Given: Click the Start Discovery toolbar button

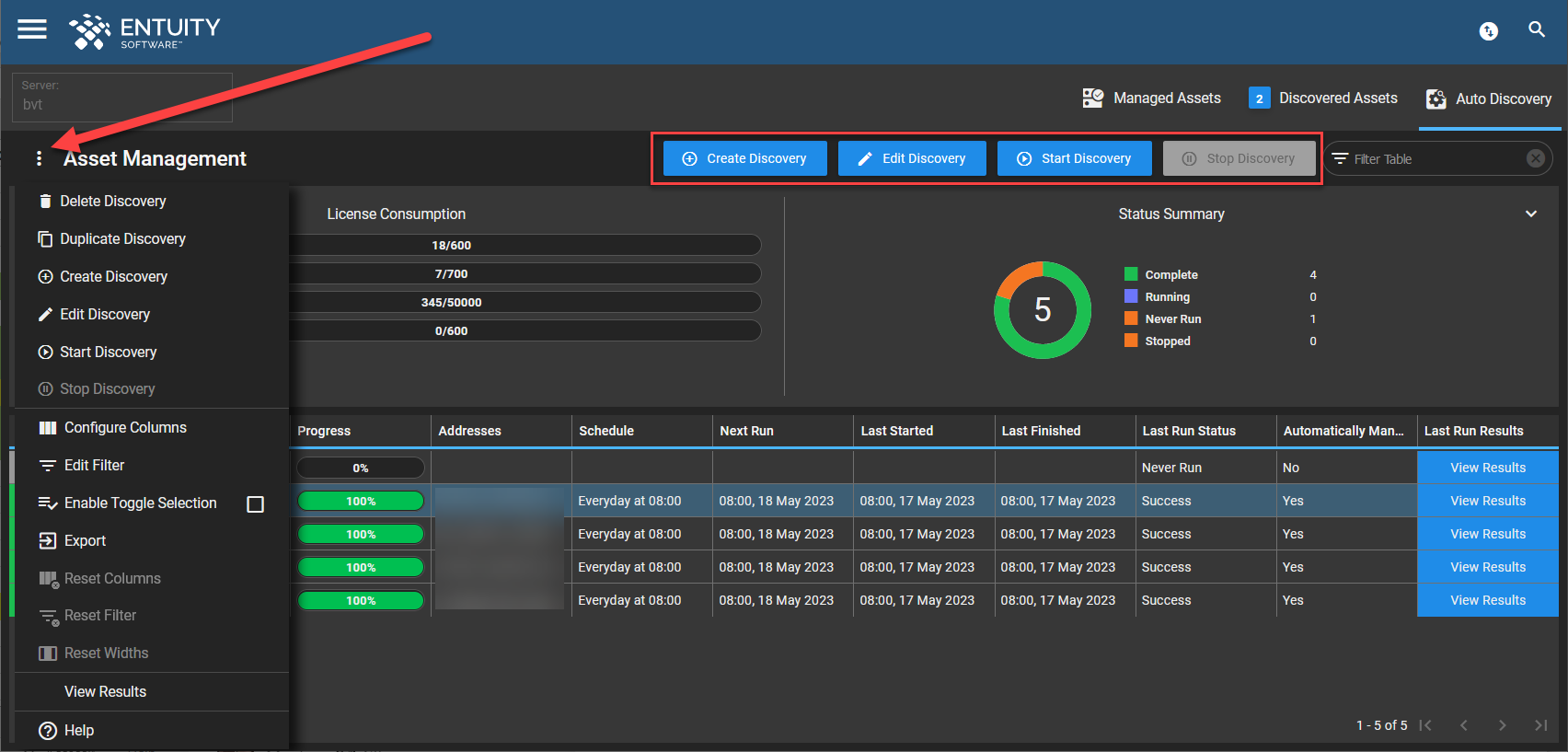Looking at the screenshot, I should click(1074, 158).
